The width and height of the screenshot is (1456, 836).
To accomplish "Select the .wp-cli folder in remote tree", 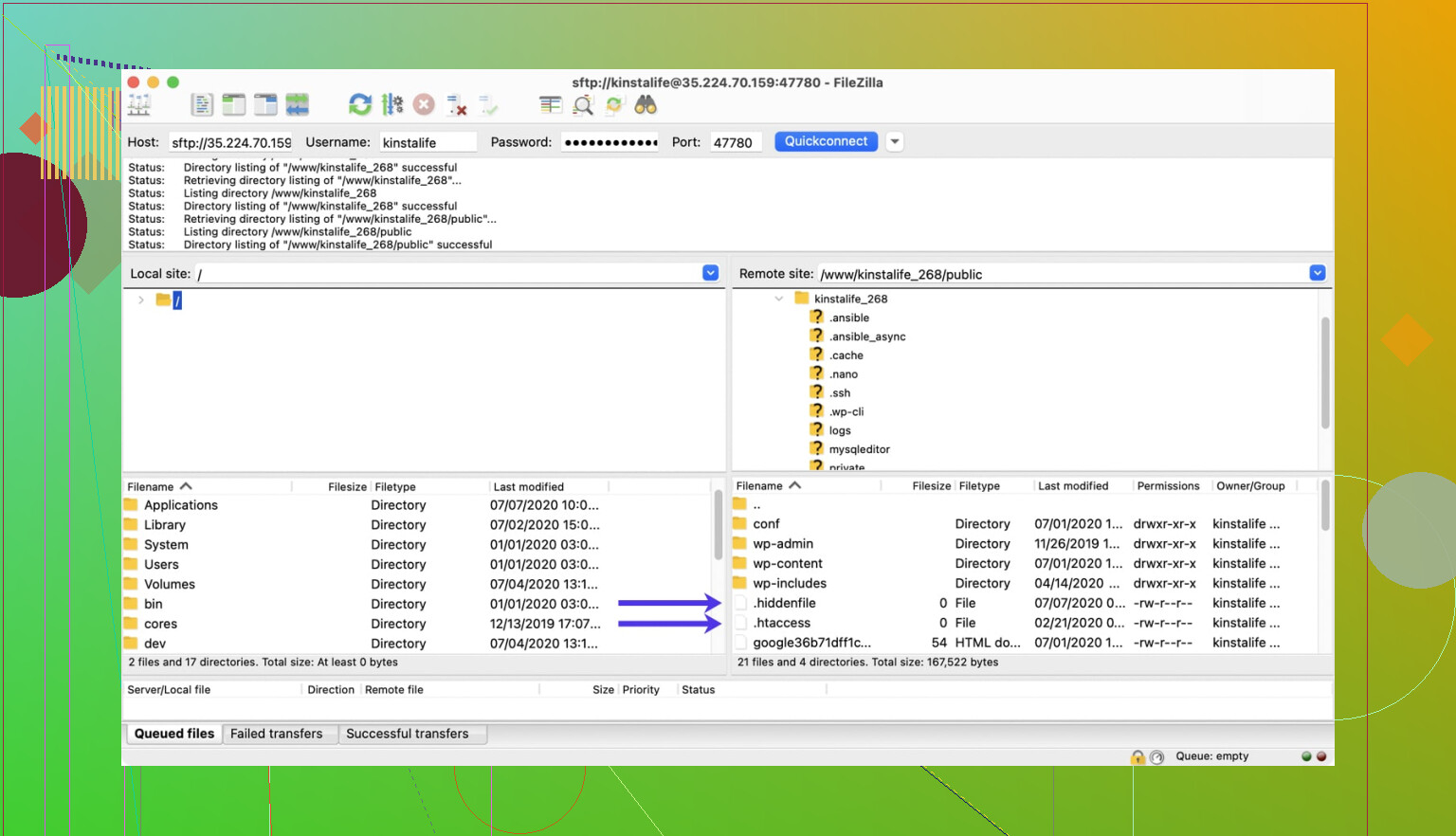I will tap(846, 411).
